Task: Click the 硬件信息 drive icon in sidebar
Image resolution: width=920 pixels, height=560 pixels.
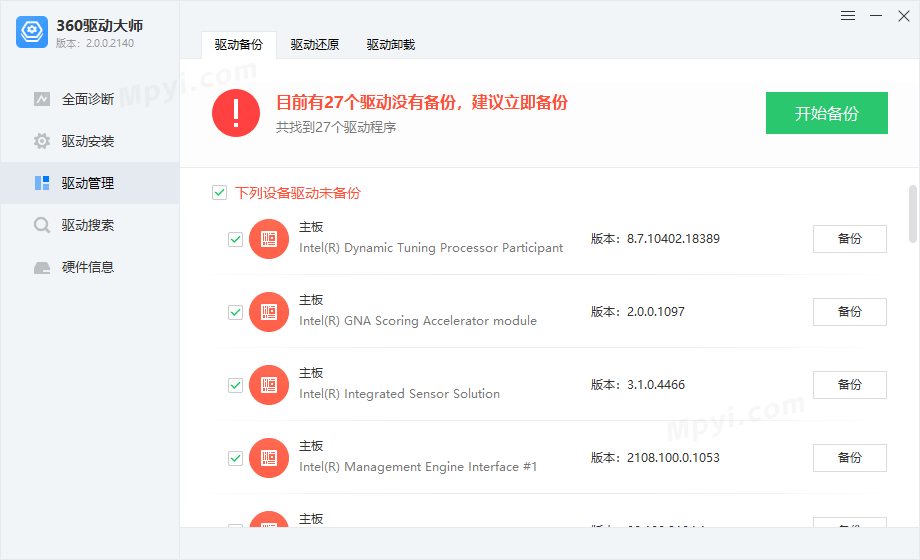Action: click(x=42, y=268)
